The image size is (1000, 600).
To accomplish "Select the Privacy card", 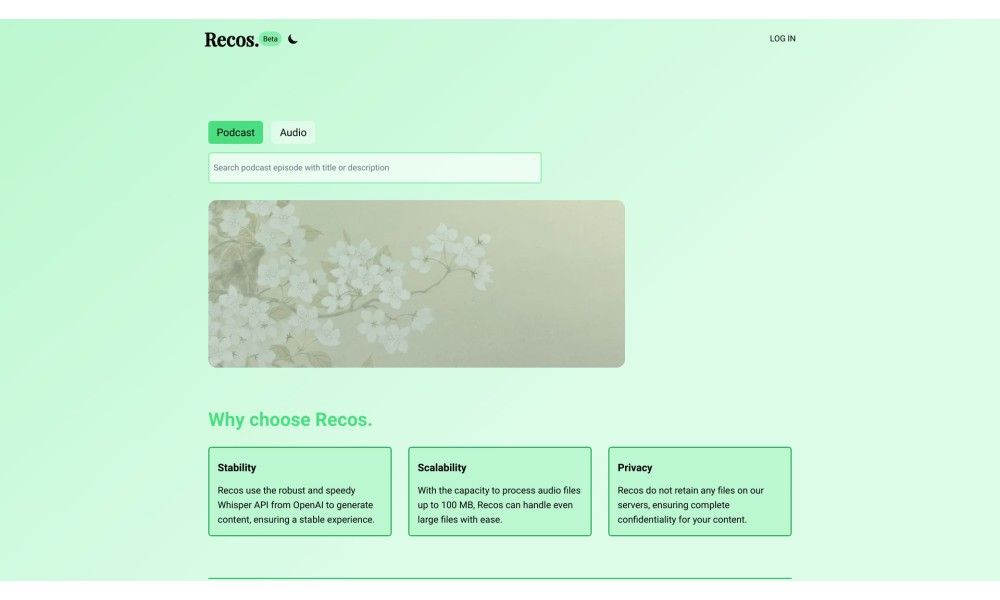I will pos(700,492).
